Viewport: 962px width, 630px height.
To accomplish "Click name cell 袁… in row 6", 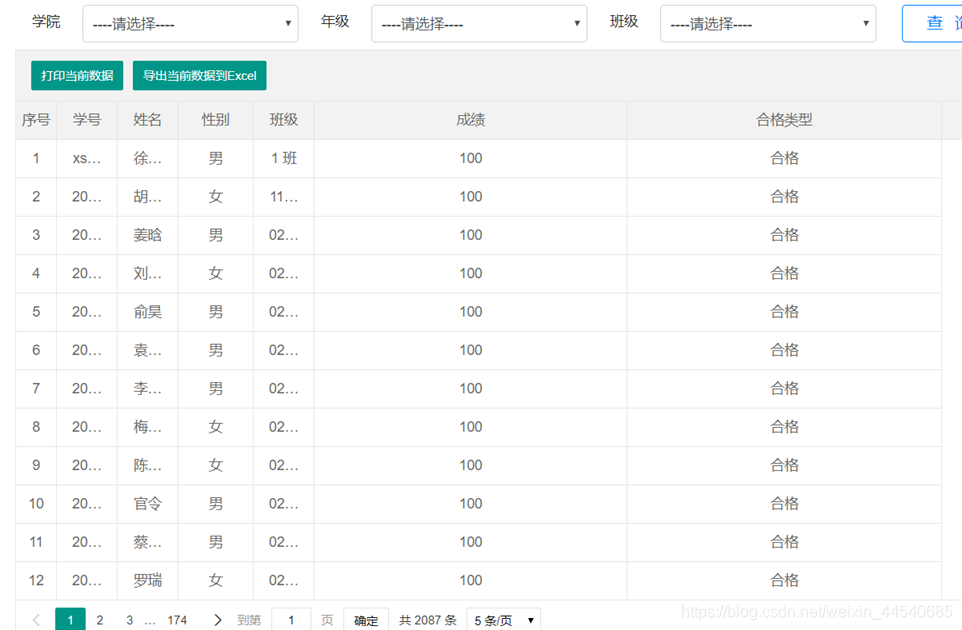I will point(147,351).
